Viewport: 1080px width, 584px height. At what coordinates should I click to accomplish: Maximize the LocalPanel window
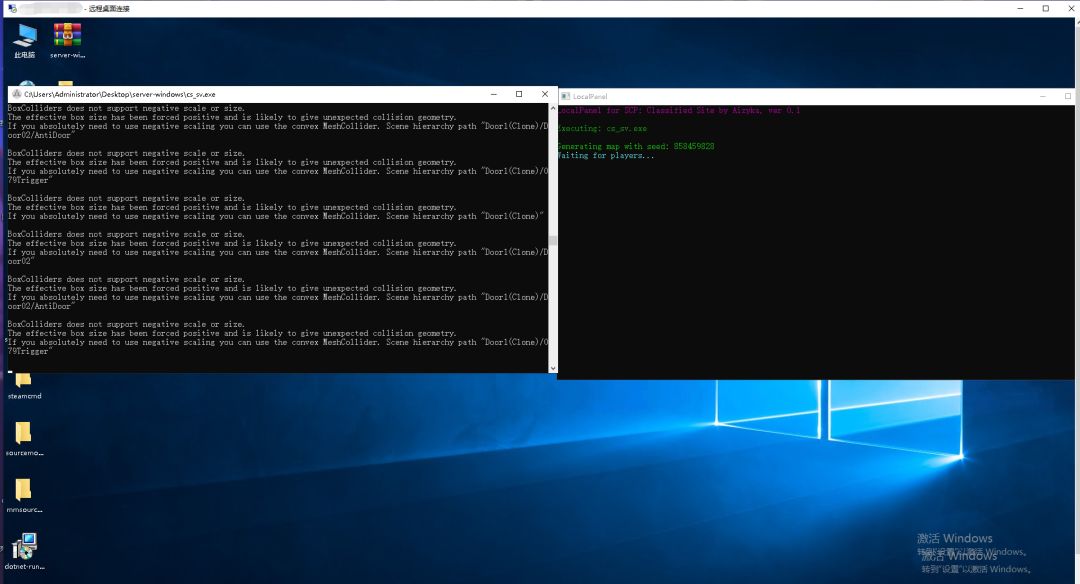[x=1068, y=96]
